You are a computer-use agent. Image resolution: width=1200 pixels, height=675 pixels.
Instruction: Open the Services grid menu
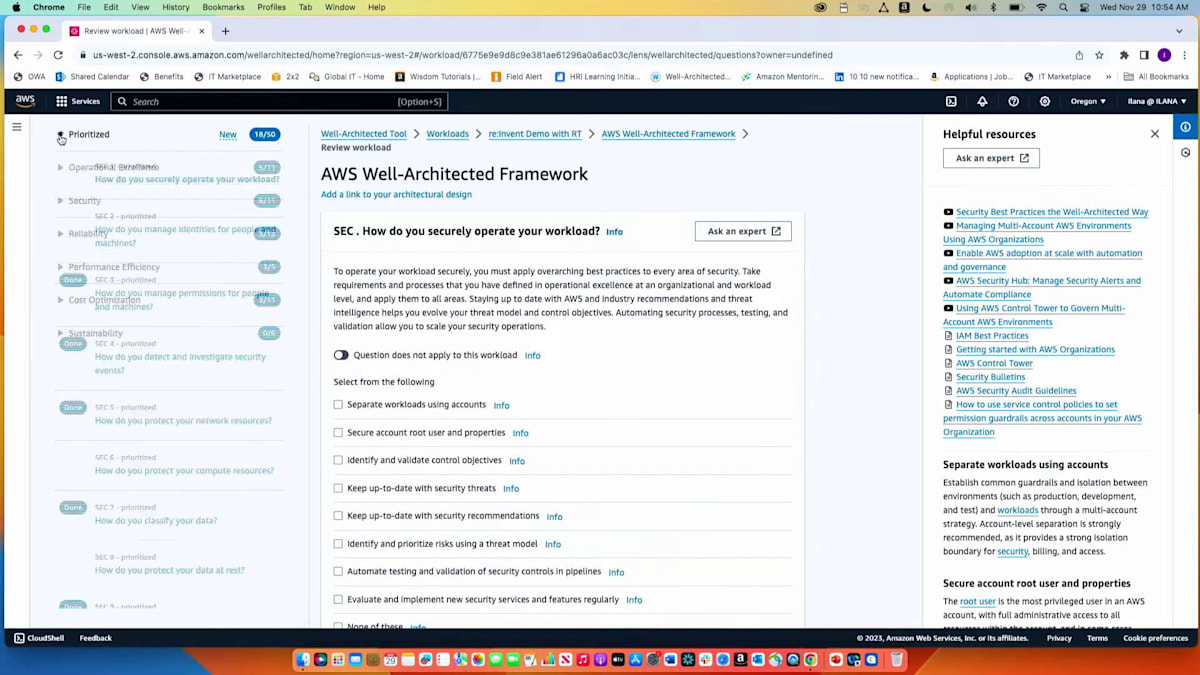78,101
